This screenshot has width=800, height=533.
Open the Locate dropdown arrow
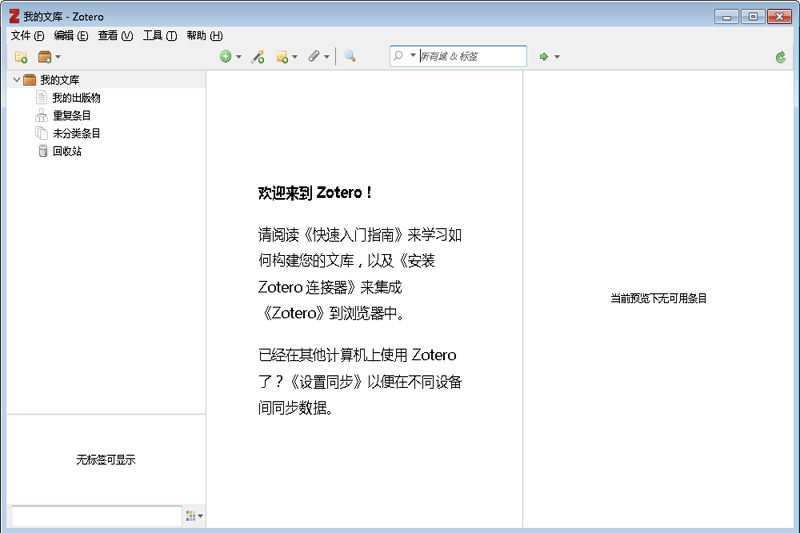[557, 57]
